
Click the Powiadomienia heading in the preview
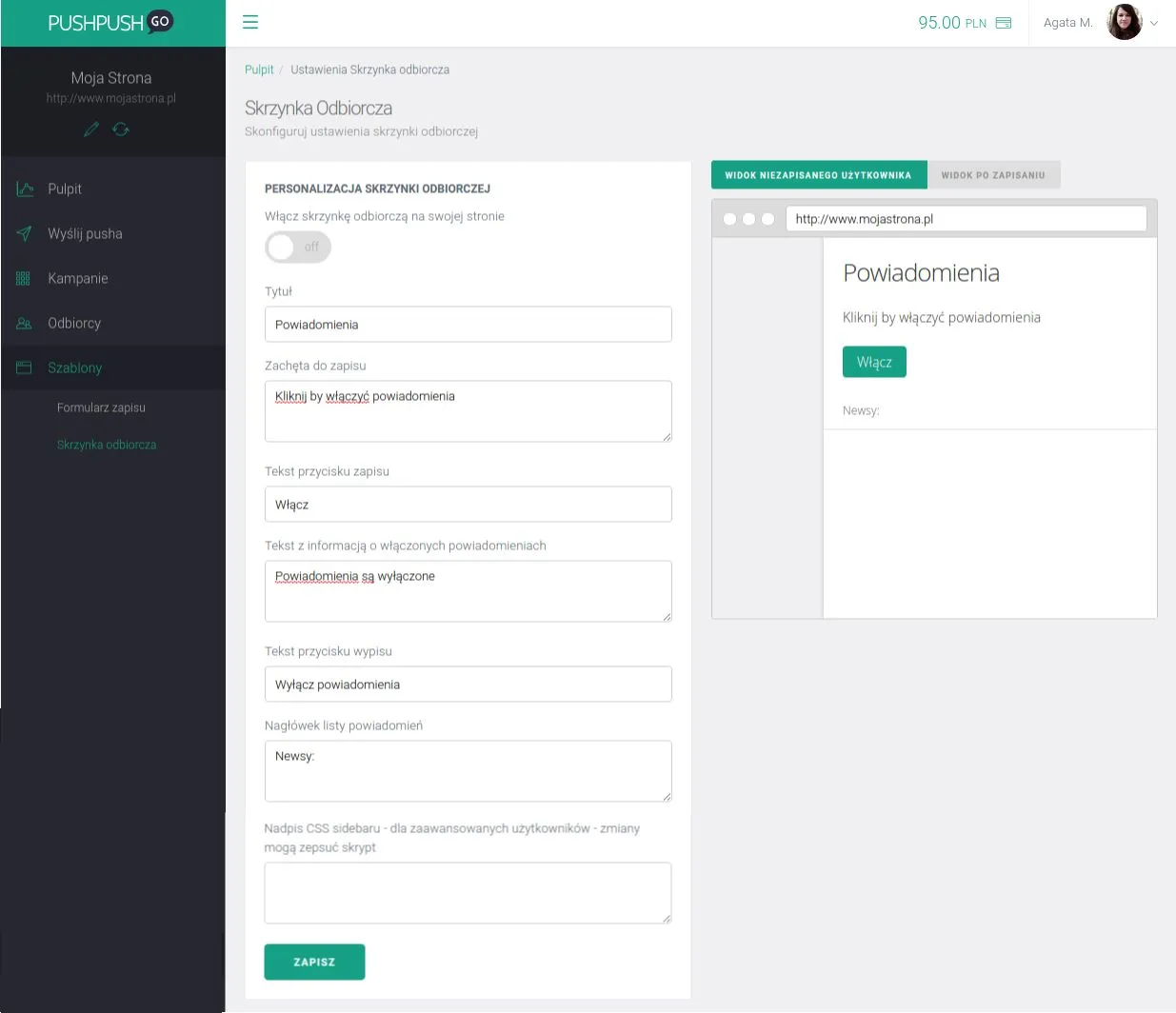[922, 273]
